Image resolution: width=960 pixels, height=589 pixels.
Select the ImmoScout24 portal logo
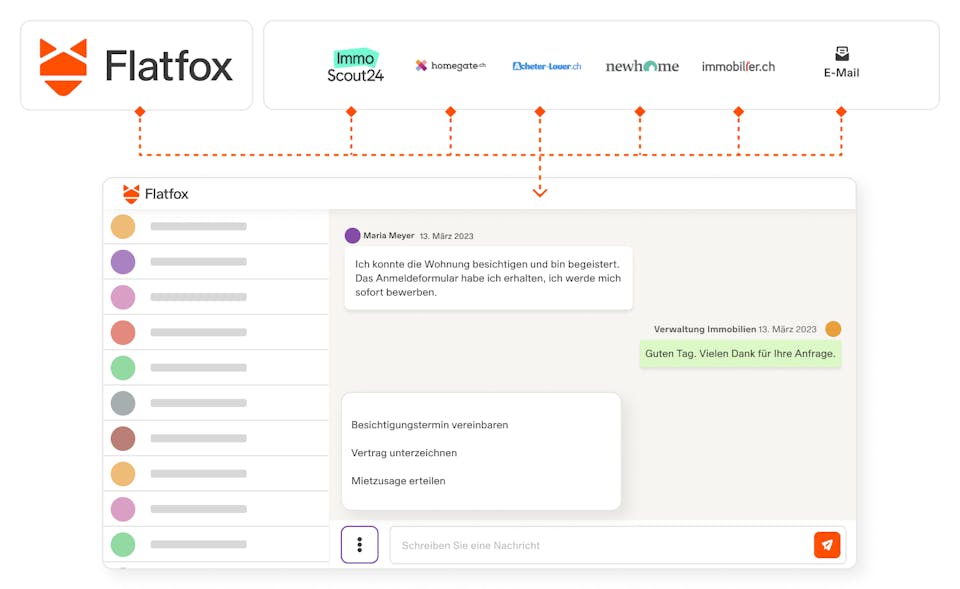(x=355, y=64)
